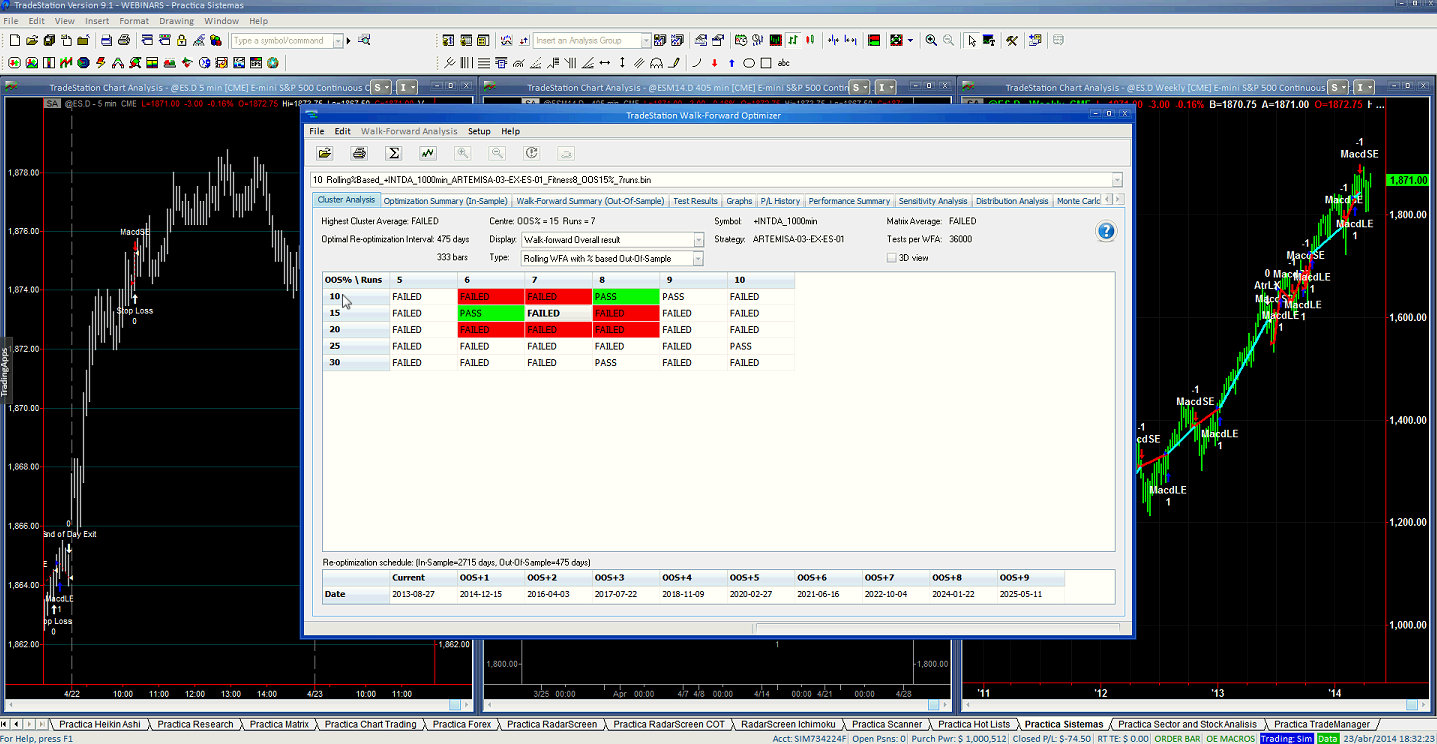Open file icon in Walk-Forward Optimizer toolbar
Screen dimensions: 1437x744
tap(324, 153)
